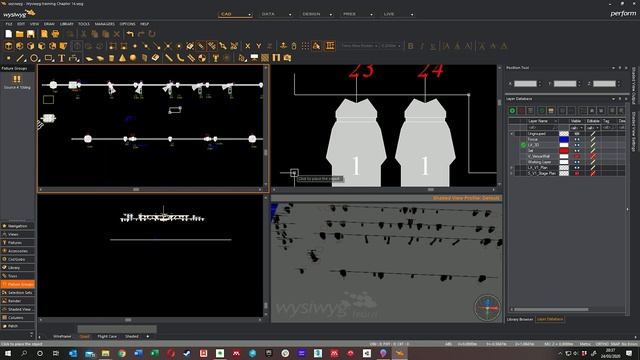The height and width of the screenshot is (360, 640).
Task: Toggle visibility of Working Layer
Action: coord(577,162)
